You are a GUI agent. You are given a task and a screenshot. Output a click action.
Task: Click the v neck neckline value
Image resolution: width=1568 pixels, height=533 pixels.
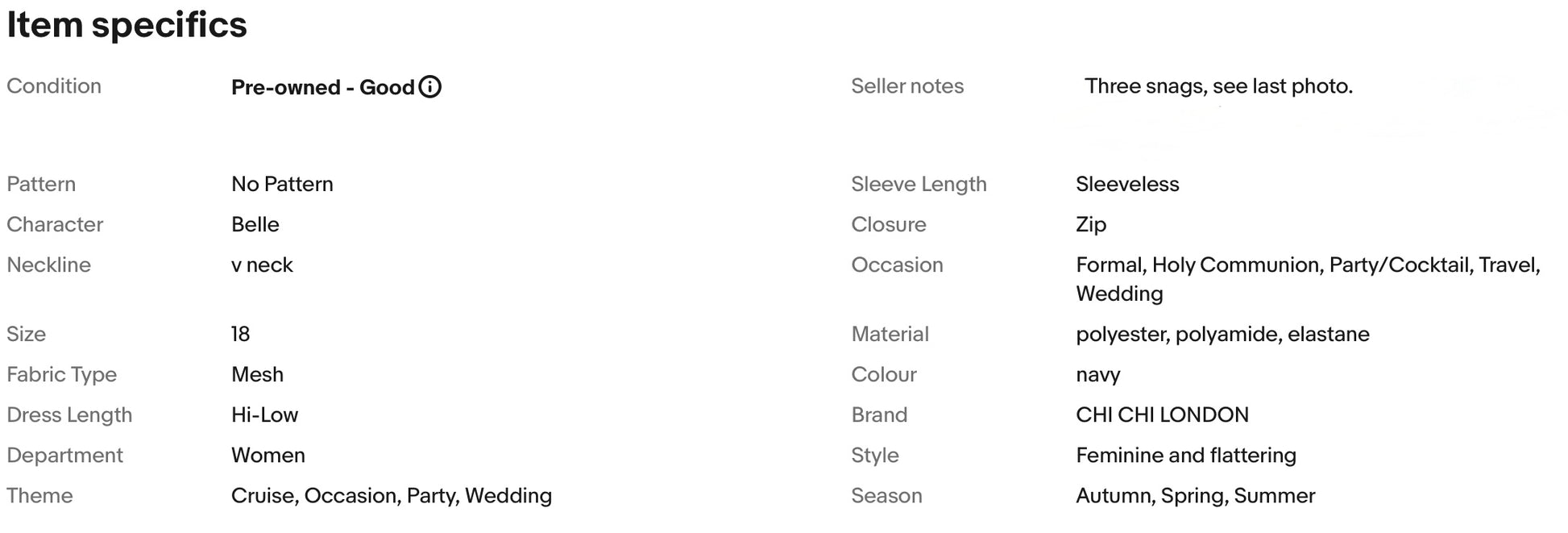(x=262, y=264)
